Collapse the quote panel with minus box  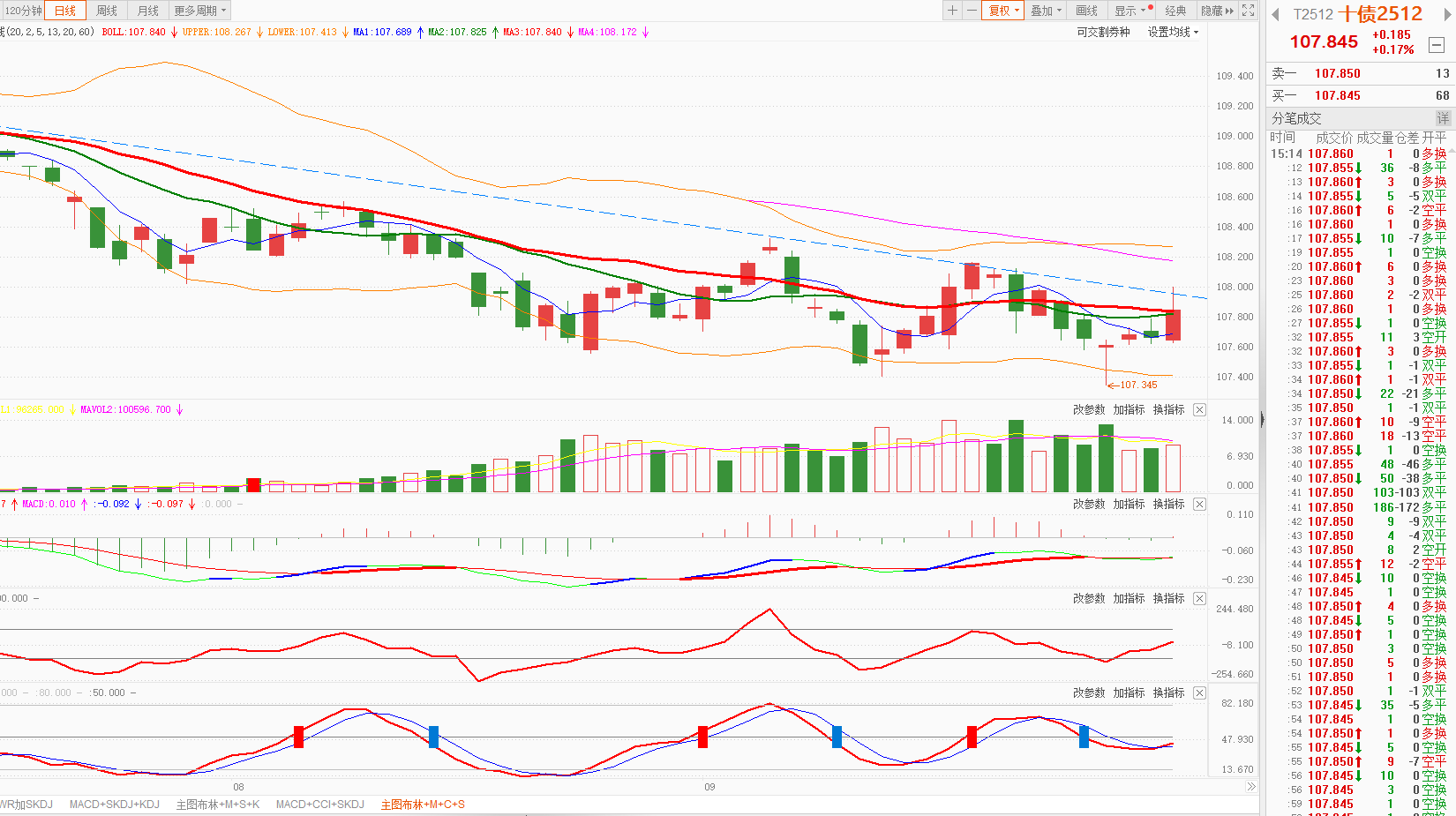tap(1437, 44)
